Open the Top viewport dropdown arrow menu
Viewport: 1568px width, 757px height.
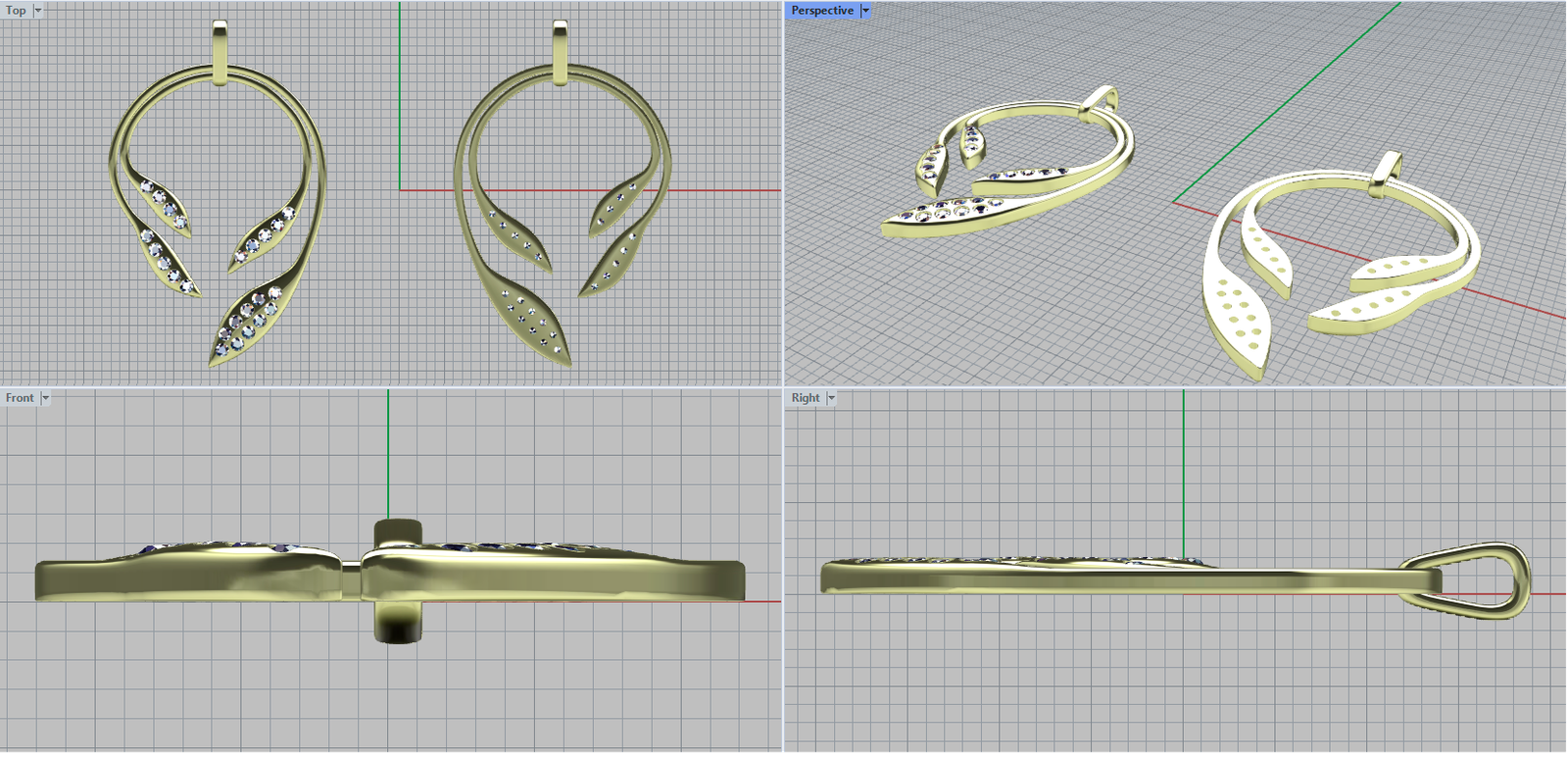tap(38, 11)
